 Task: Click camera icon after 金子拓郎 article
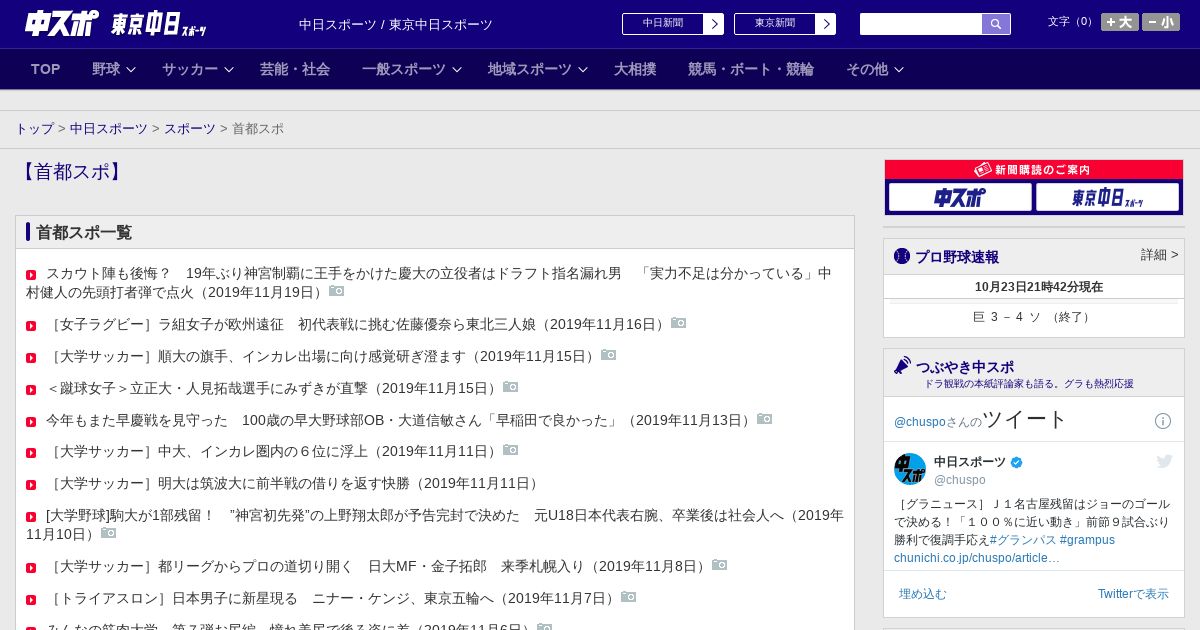(720, 565)
